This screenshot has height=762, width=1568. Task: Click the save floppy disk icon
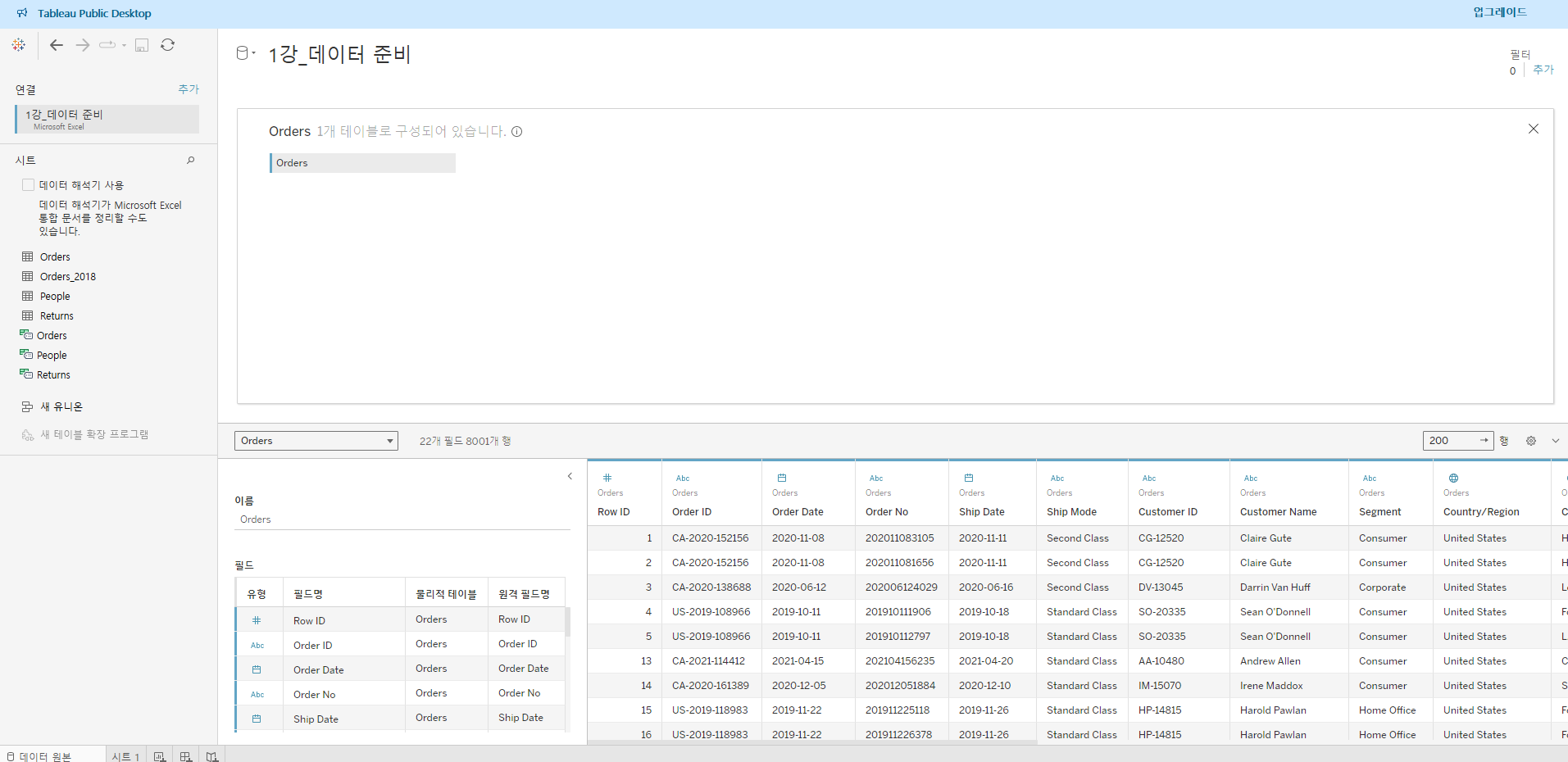click(x=142, y=45)
